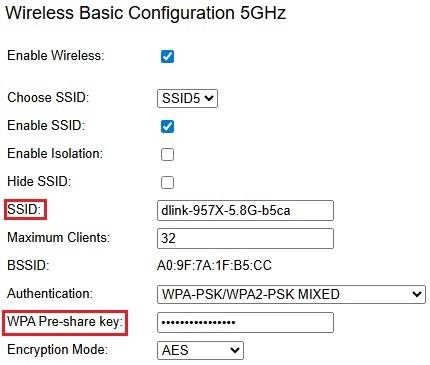The height and width of the screenshot is (365, 430).
Task: Click the Hide SSID label text
Action: click(x=39, y=182)
